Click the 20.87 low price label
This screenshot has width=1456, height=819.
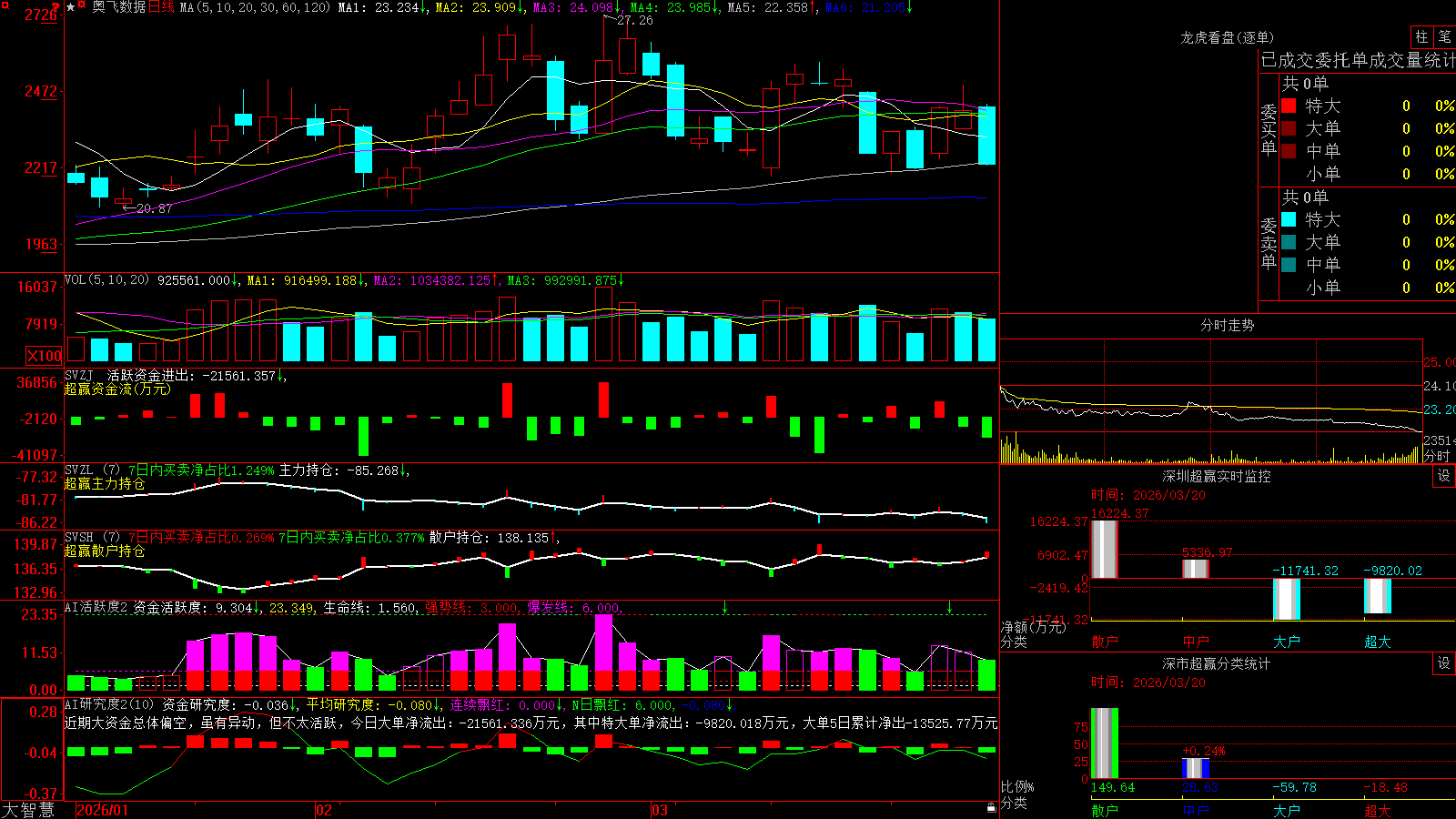click(154, 208)
